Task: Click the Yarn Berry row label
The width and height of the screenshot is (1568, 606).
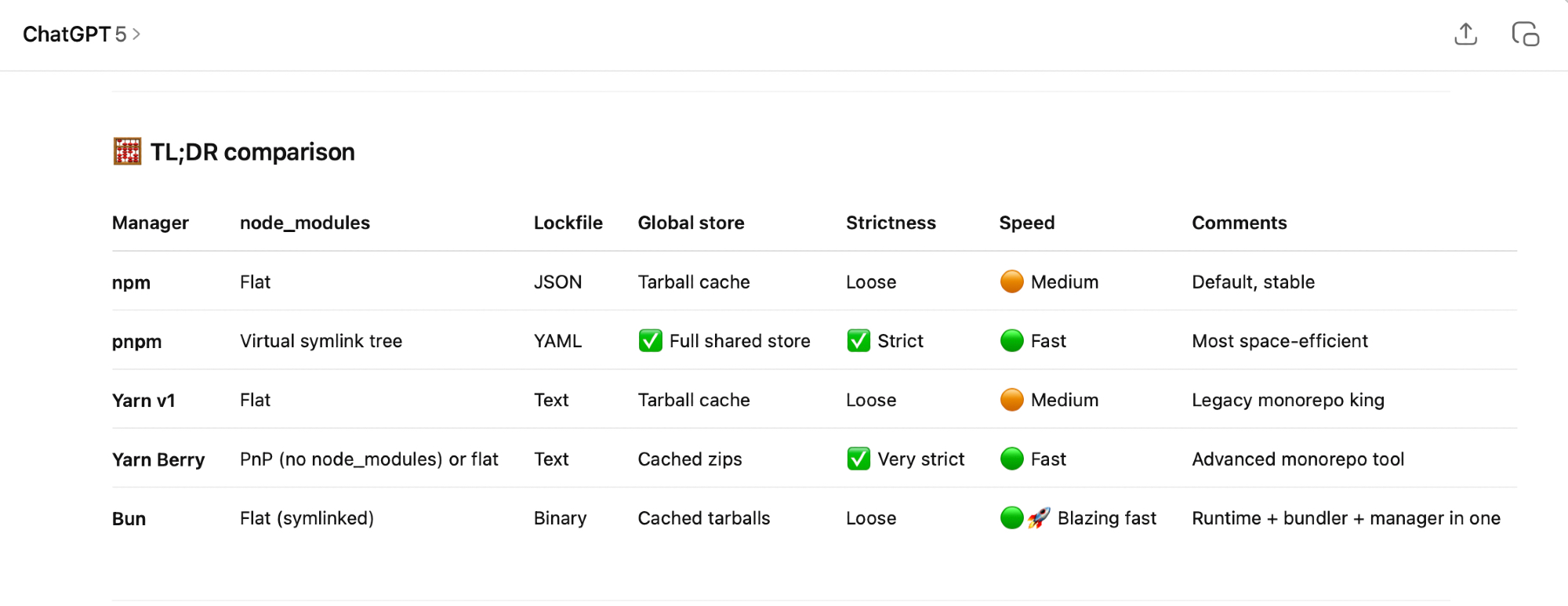Action: click(x=158, y=459)
